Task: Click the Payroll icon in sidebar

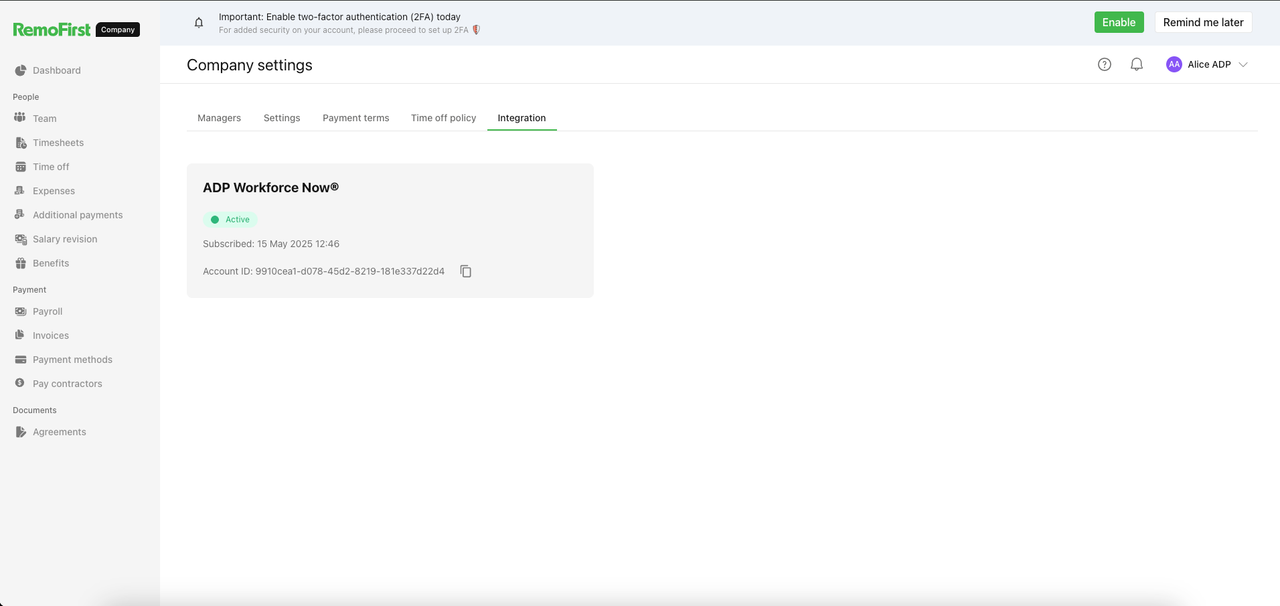Action: coord(20,311)
